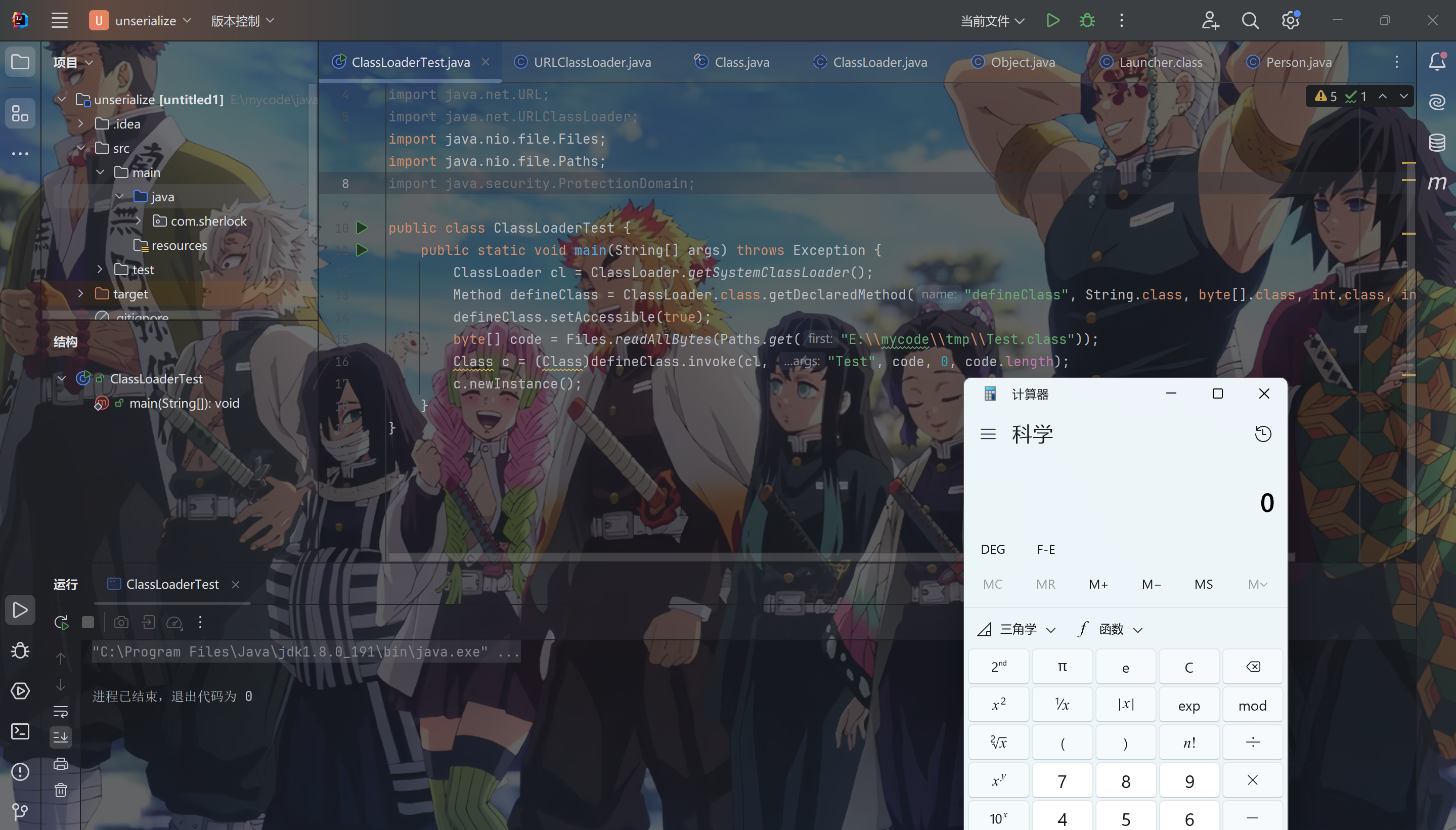Open the calculator history clock icon
Viewport: 1456px width, 830px height.
[1263, 434]
